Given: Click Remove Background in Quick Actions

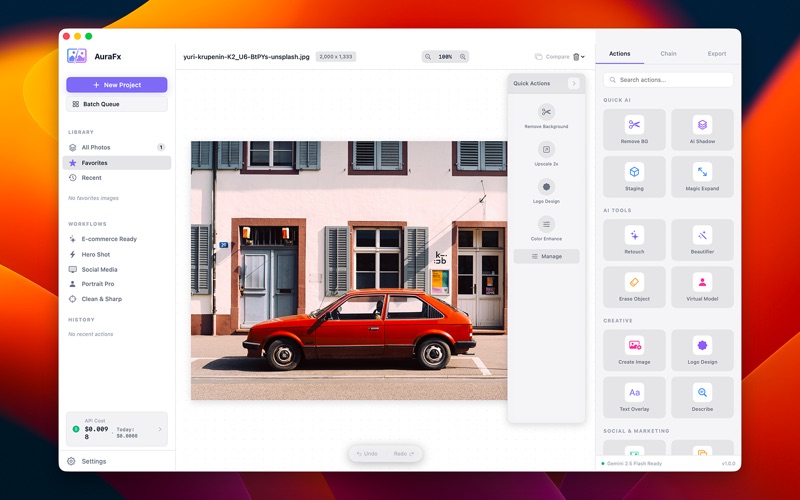Looking at the screenshot, I should coord(546,116).
